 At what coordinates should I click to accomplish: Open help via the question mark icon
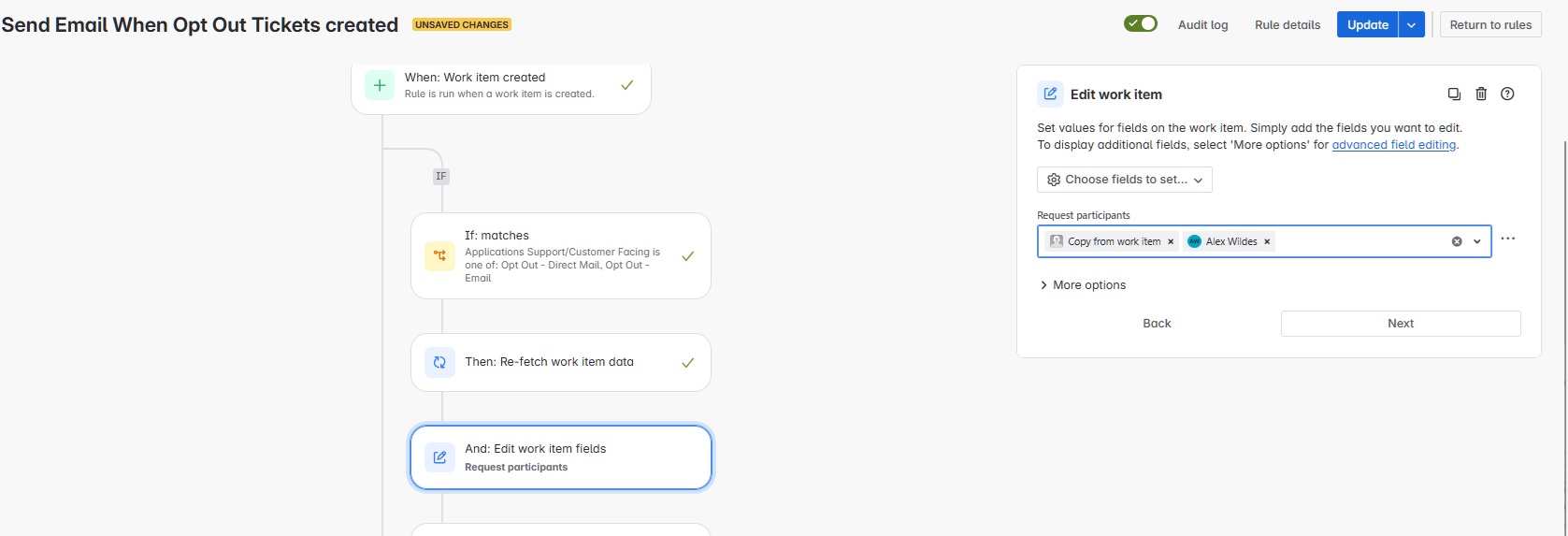(x=1507, y=94)
